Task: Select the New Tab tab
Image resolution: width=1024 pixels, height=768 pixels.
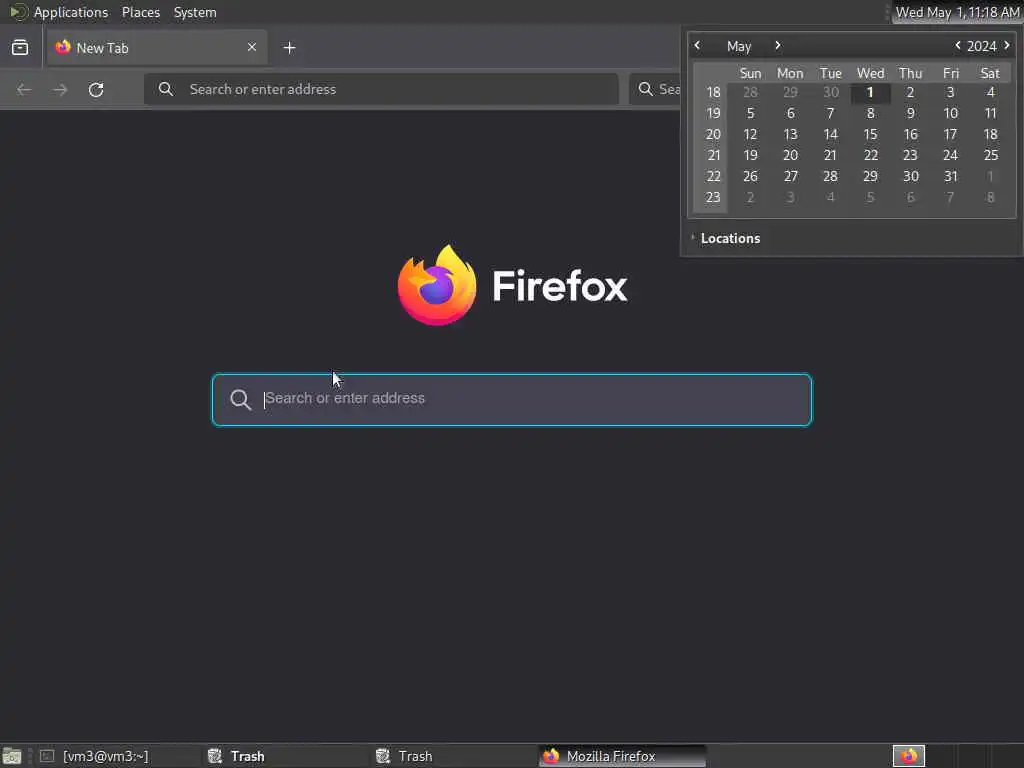Action: coord(157,48)
